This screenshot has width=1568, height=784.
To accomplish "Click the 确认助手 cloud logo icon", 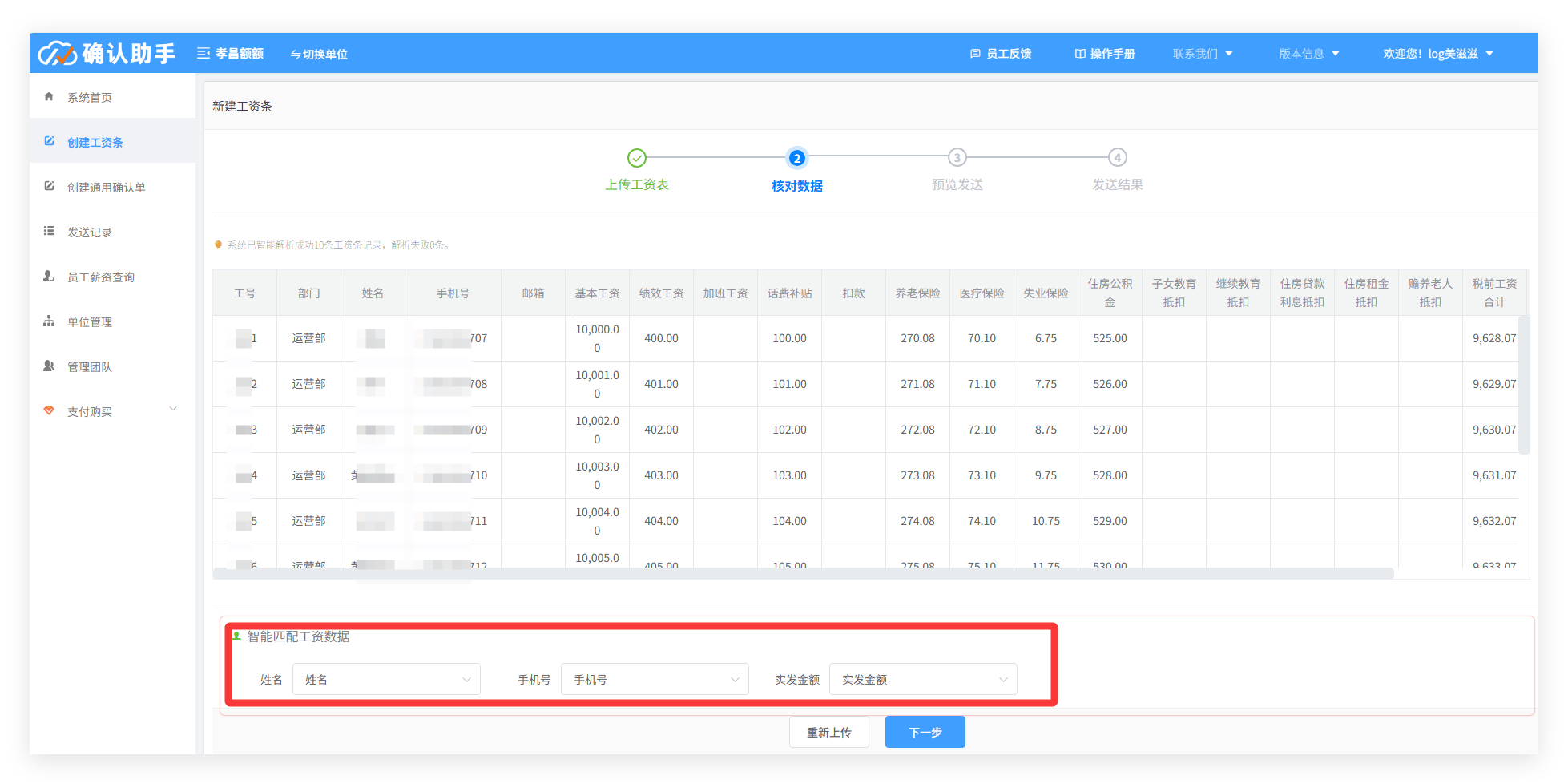I will tap(58, 53).
